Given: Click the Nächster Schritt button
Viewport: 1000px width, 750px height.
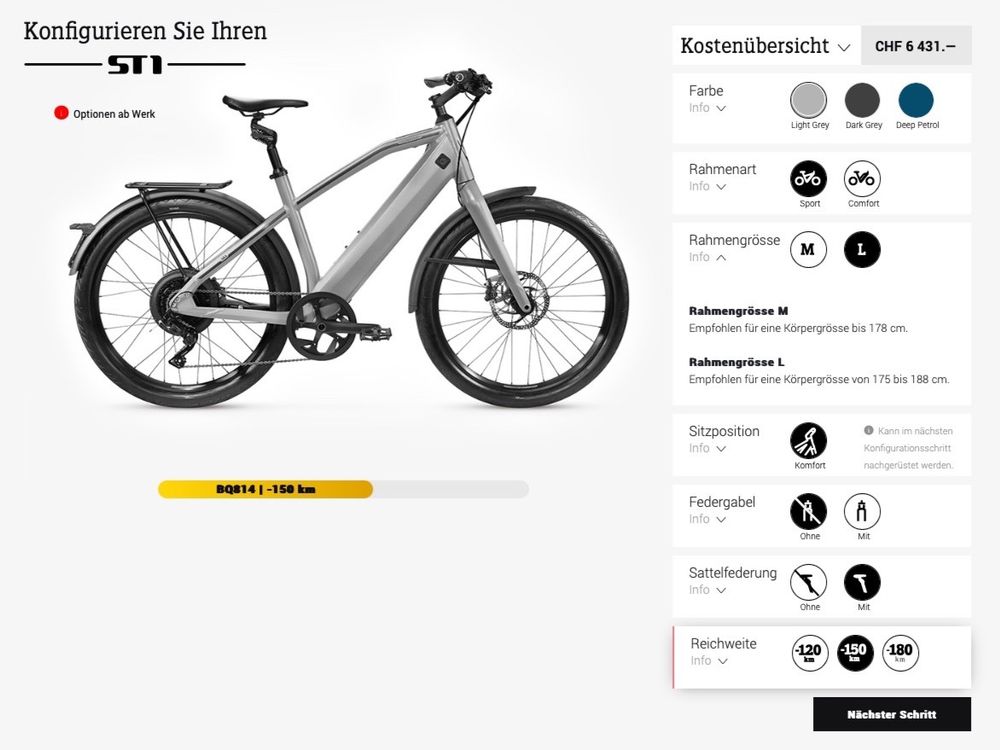Looking at the screenshot, I should tap(892, 714).
